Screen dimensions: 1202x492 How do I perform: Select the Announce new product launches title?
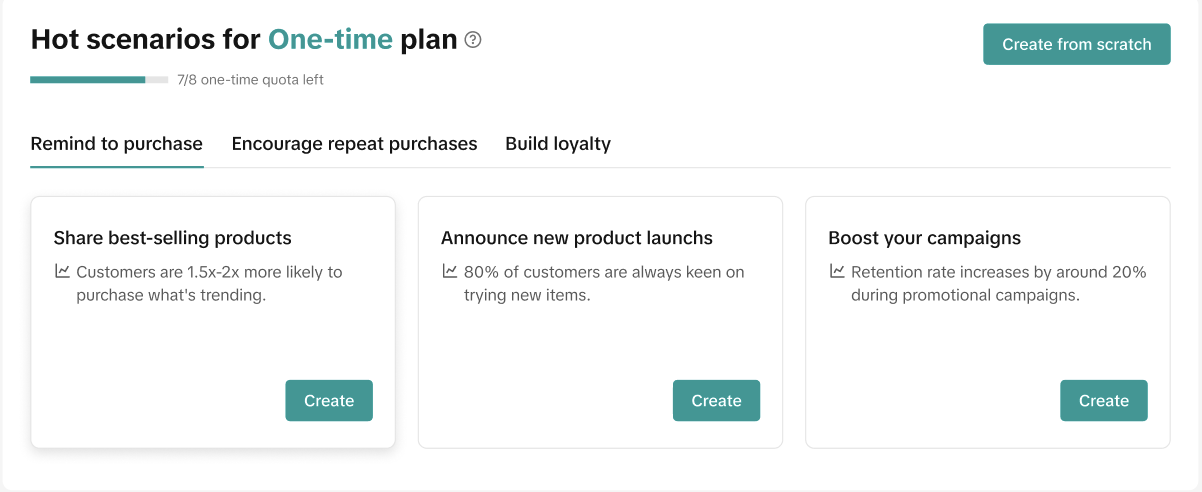pos(576,238)
